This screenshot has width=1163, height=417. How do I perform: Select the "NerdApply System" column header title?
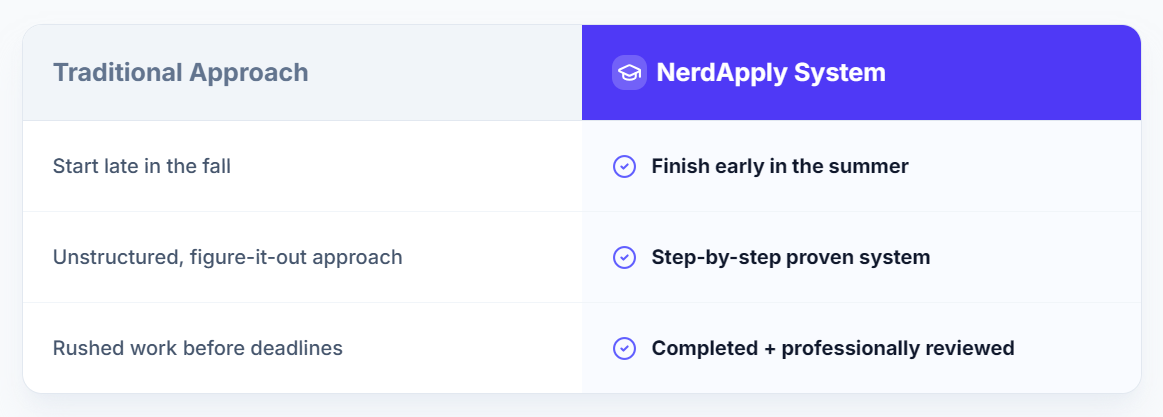pos(770,73)
